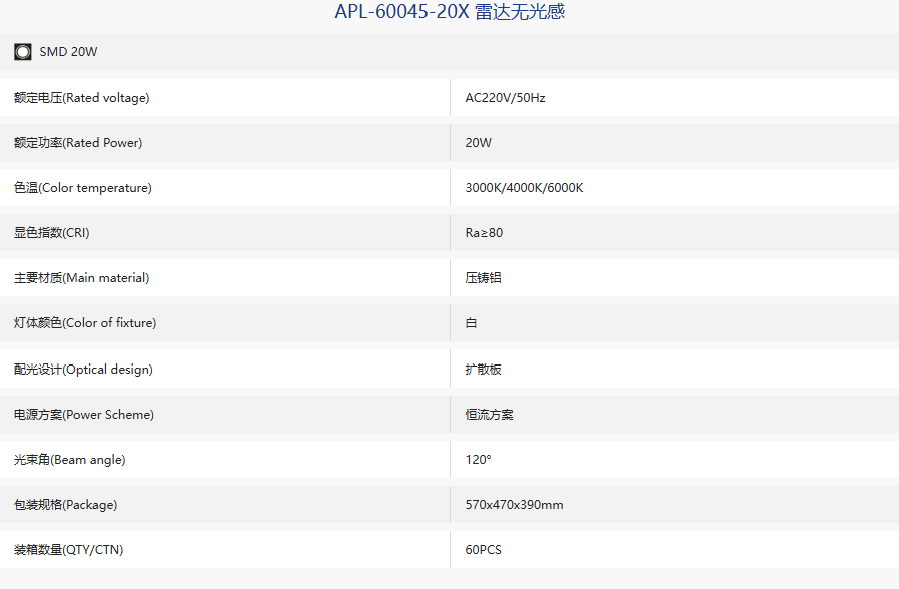
Task: Click the 主要材质(Main material) label
Action: pos(81,278)
